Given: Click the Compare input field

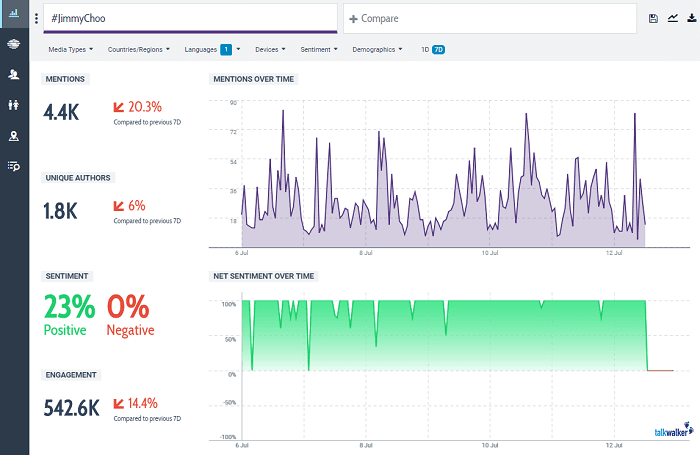Looking at the screenshot, I should (x=489, y=19).
